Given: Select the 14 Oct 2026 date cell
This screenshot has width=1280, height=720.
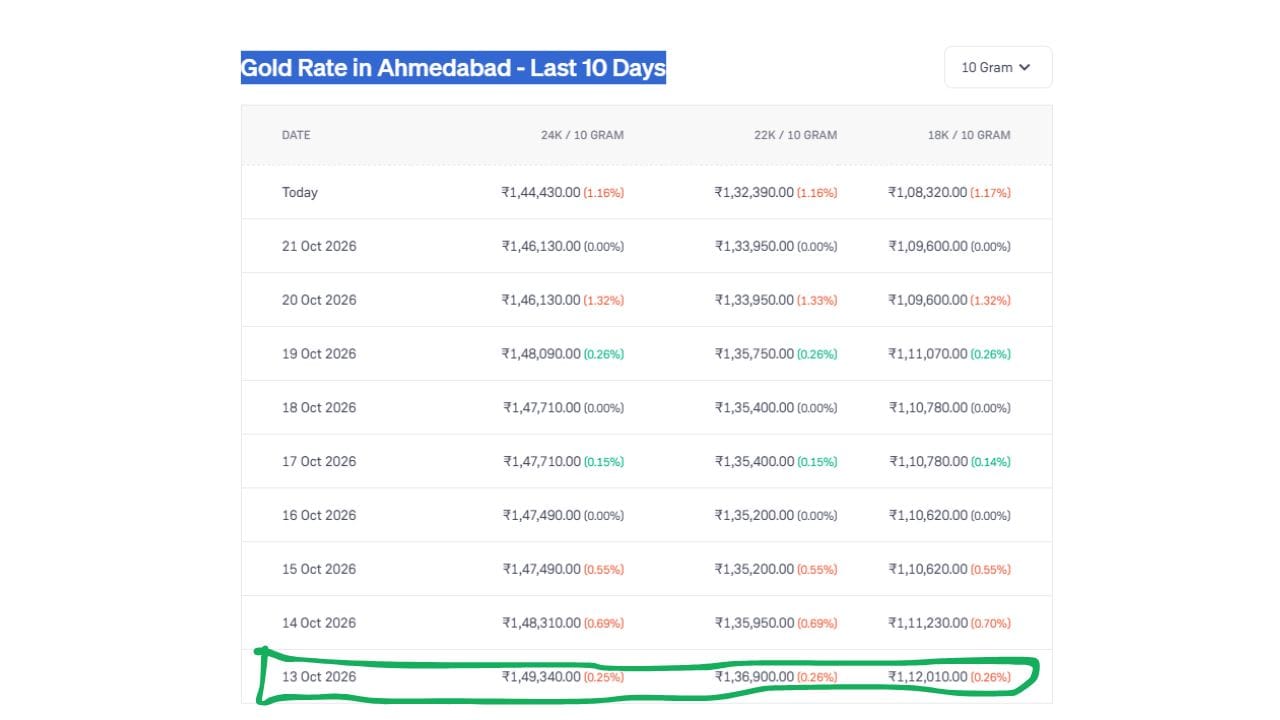Looking at the screenshot, I should [319, 623].
